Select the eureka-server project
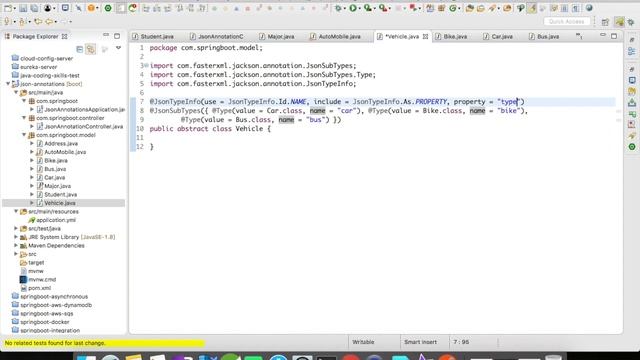This screenshot has height=360, width=640. pyautogui.click(x=38, y=67)
